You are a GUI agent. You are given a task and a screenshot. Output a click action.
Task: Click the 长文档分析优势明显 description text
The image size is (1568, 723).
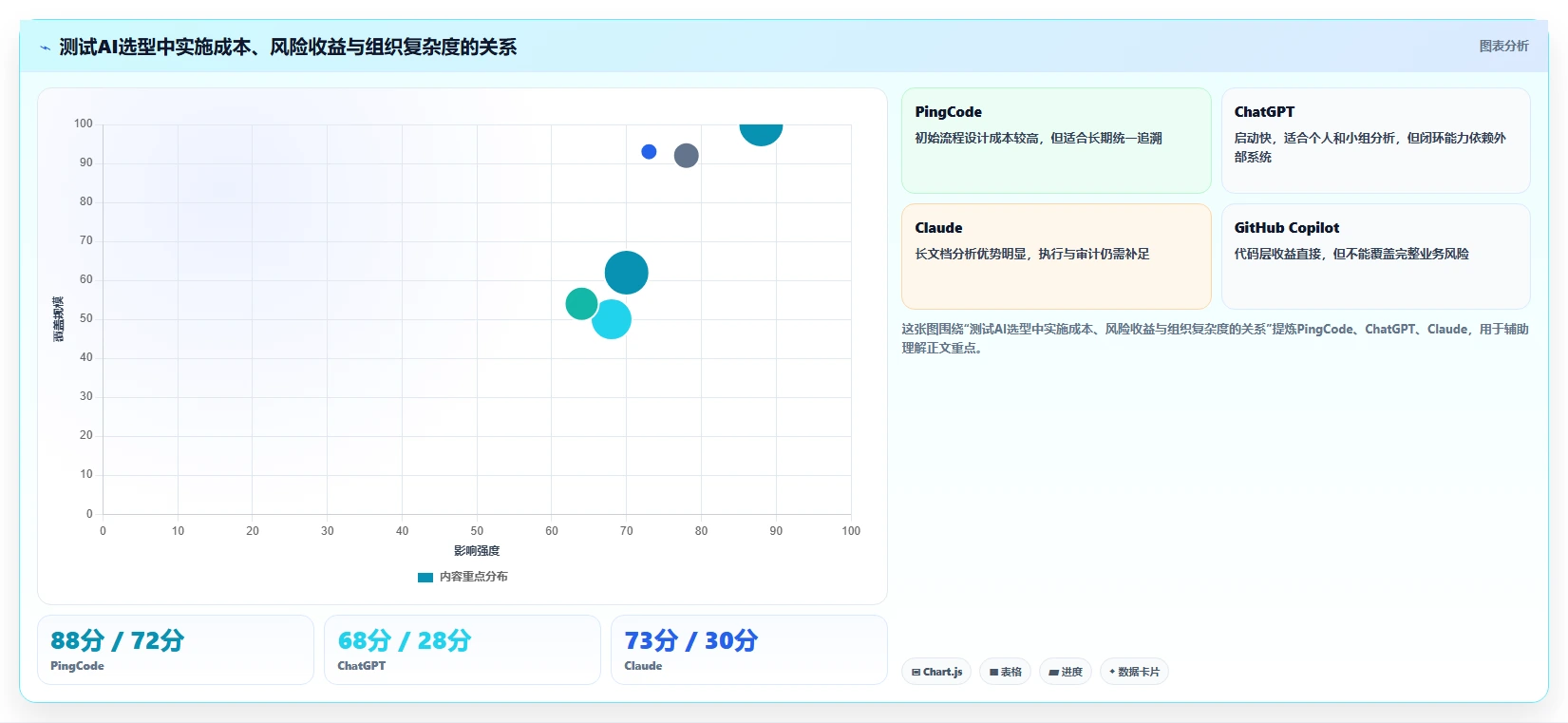tap(1031, 254)
